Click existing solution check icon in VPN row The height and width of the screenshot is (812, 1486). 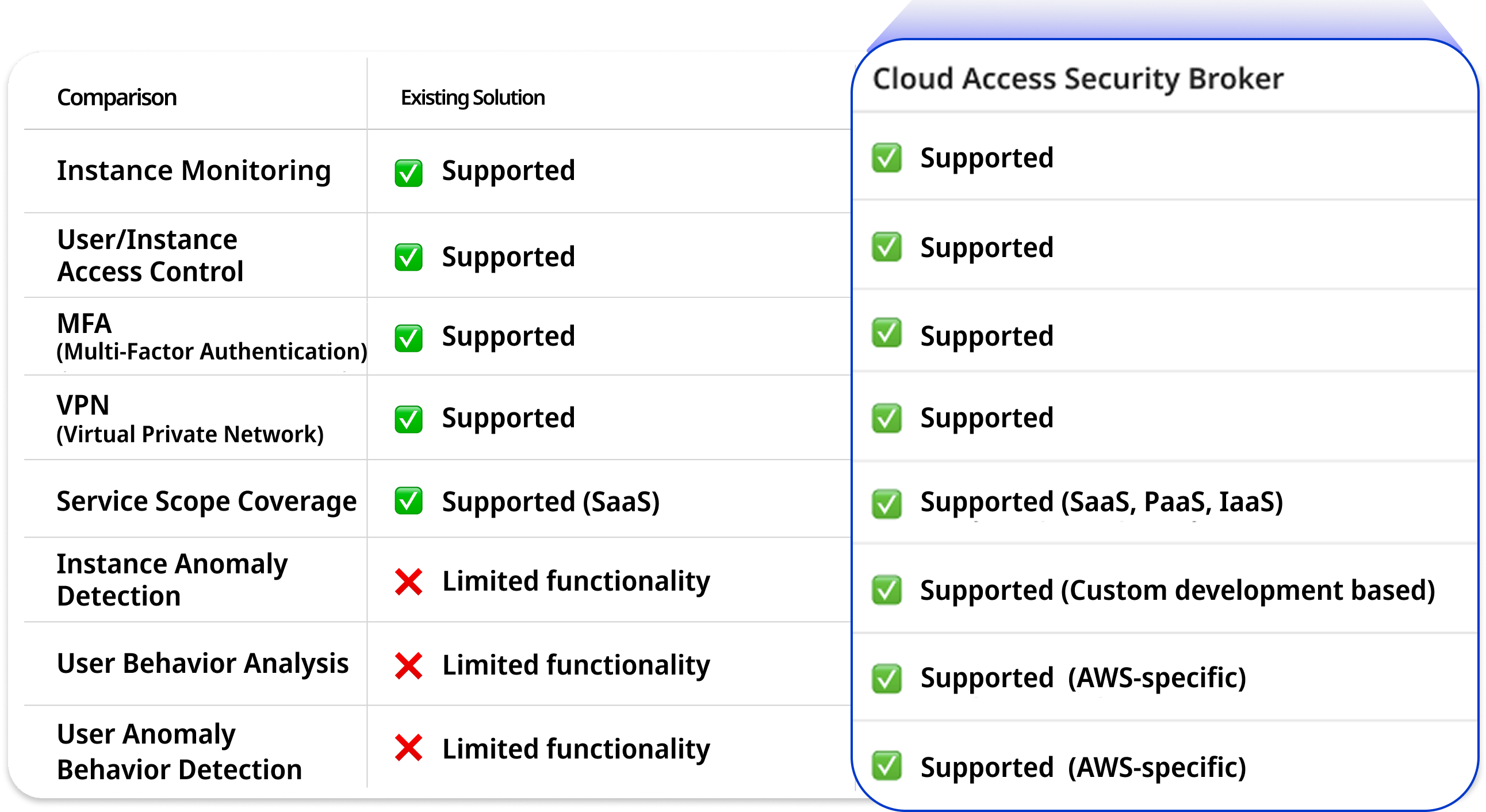tap(408, 419)
